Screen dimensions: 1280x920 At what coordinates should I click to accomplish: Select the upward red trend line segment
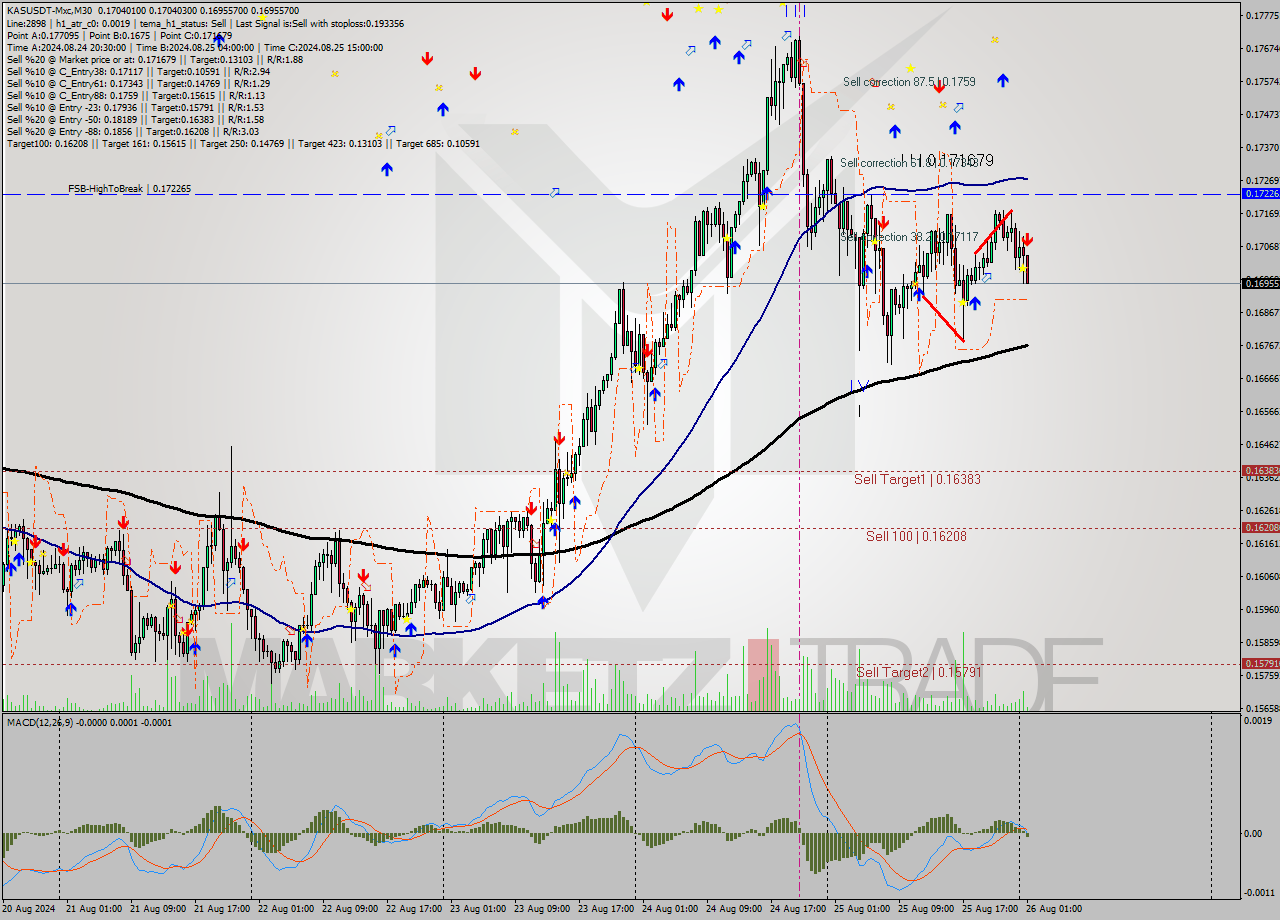(993, 231)
